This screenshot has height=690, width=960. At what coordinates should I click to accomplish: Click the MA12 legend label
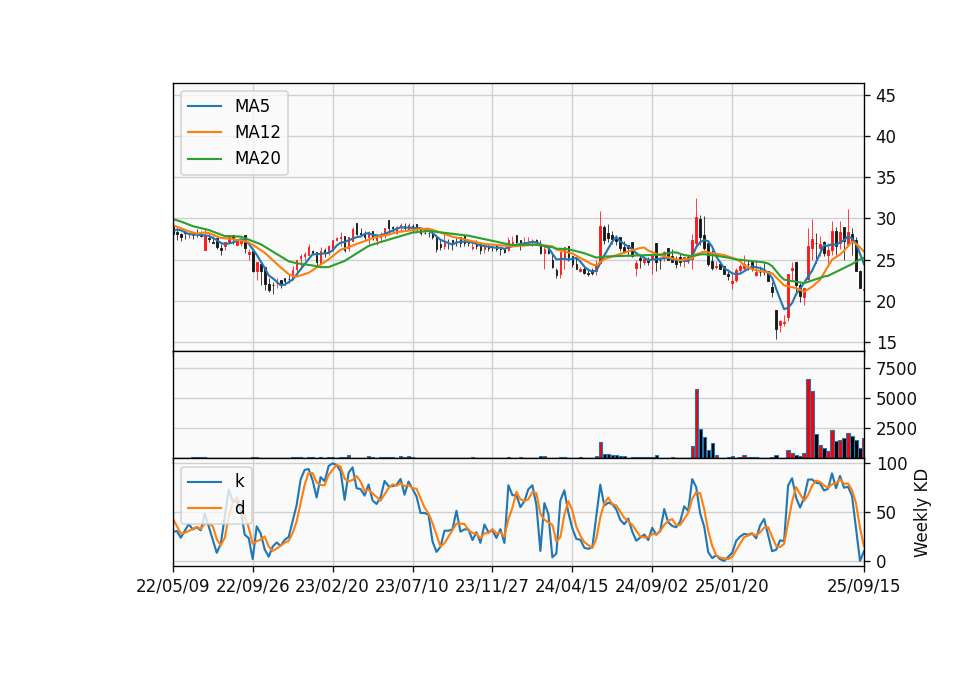coord(257,132)
